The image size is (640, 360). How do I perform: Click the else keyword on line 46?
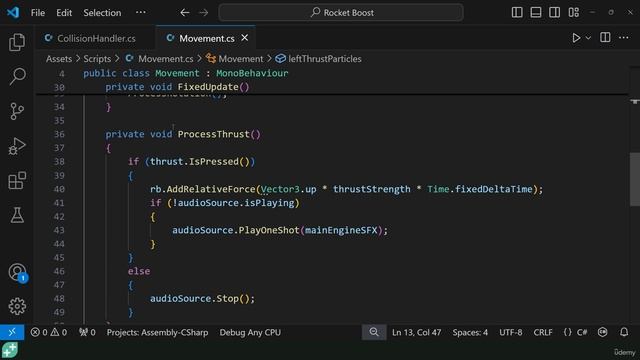(x=139, y=271)
